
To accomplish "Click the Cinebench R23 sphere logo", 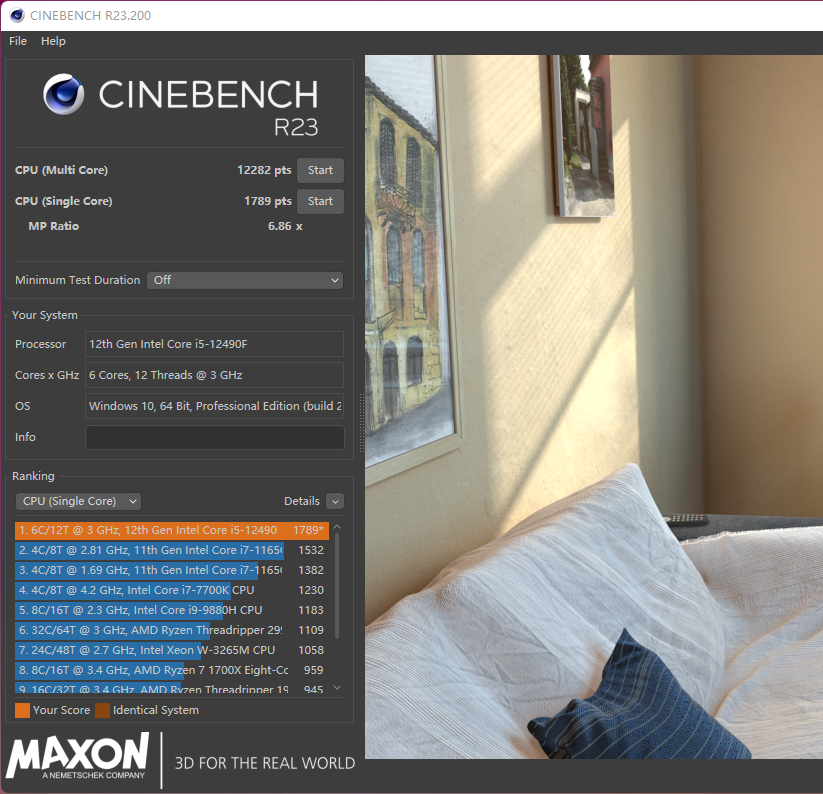I will [x=64, y=94].
